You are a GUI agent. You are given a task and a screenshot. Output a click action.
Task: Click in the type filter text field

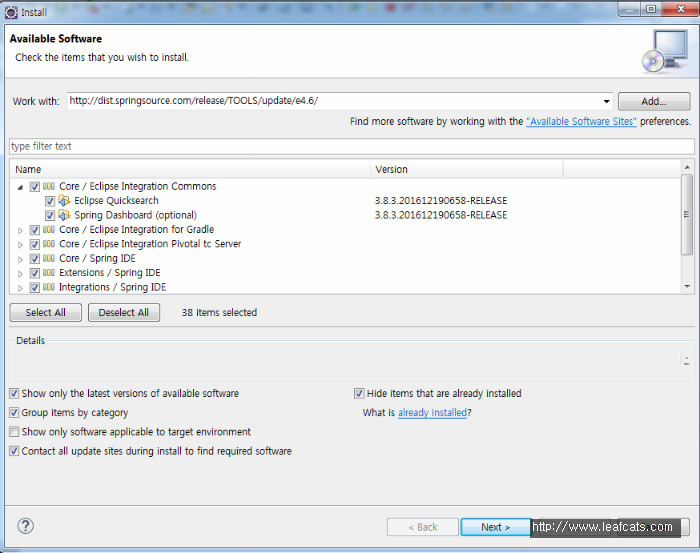[x=352, y=146]
